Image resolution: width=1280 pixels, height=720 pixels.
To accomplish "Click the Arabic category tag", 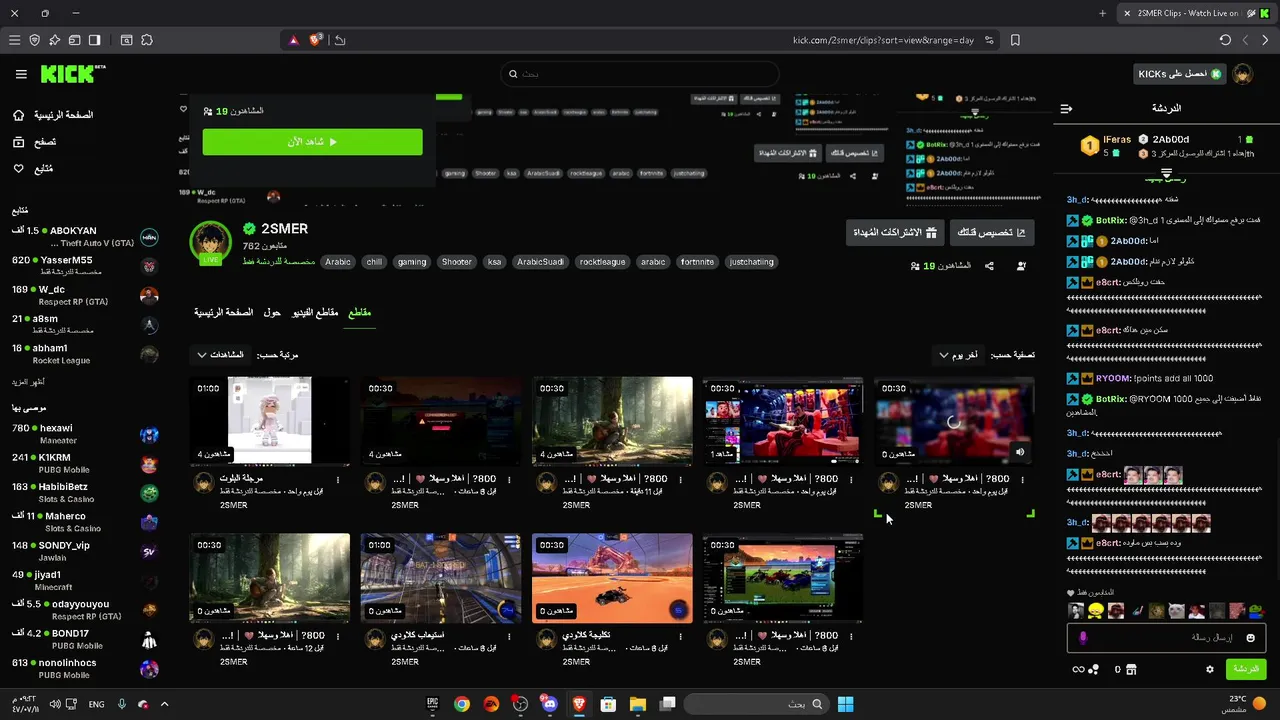I will (338, 262).
